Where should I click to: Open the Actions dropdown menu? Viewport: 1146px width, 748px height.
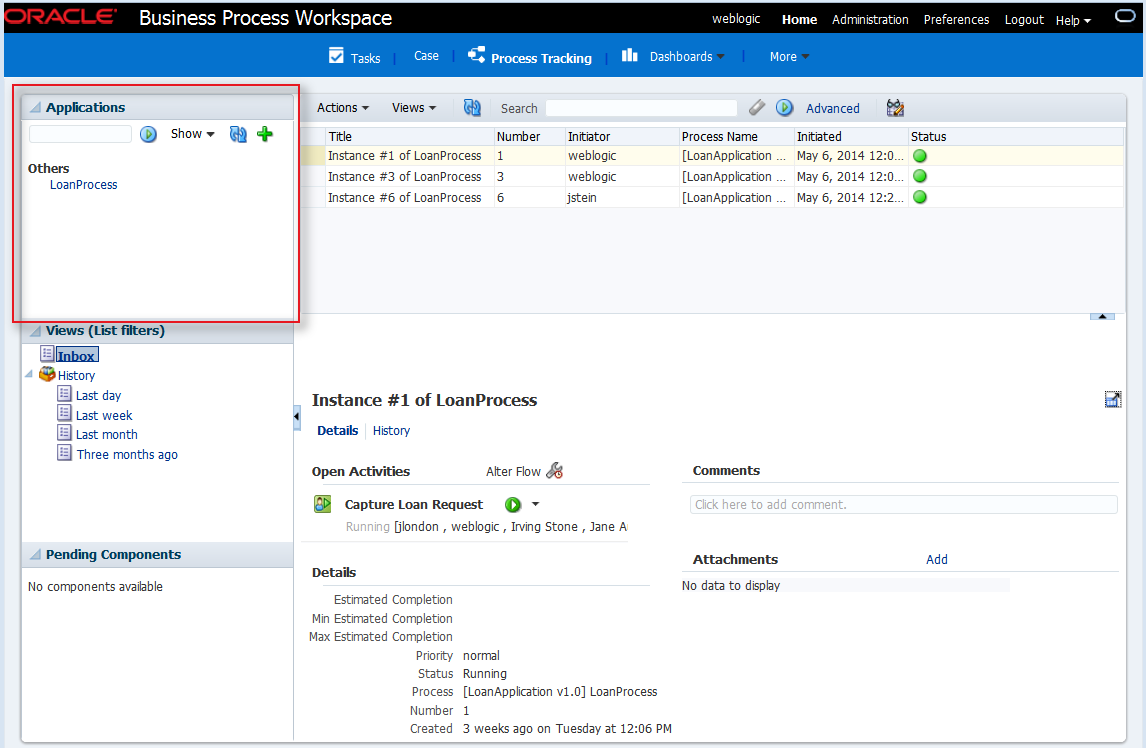(x=342, y=108)
